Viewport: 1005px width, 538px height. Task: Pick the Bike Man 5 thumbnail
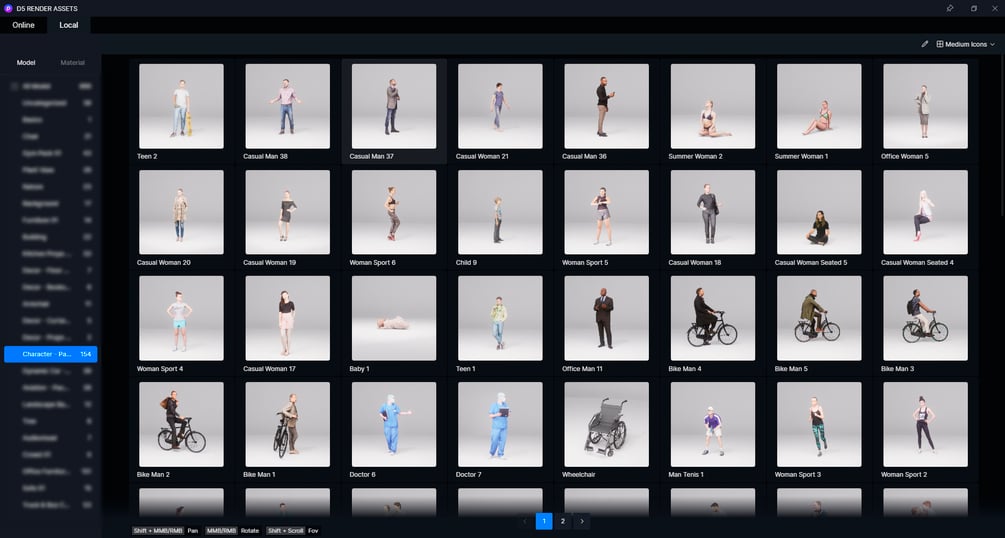pyautogui.click(x=819, y=319)
